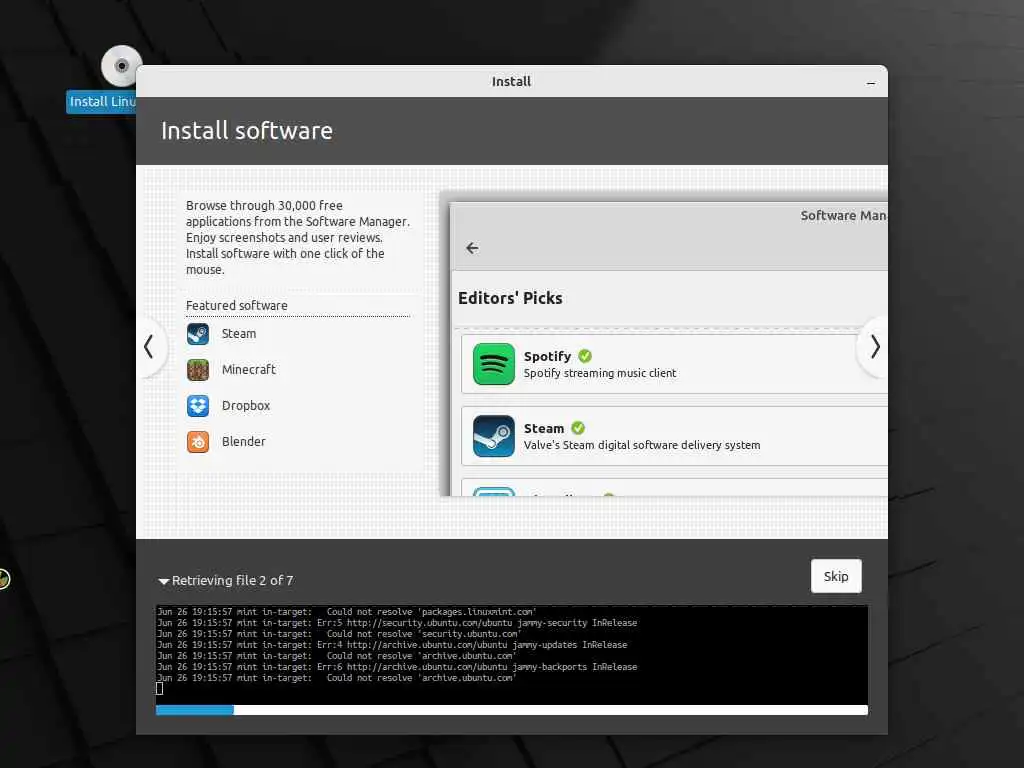Image resolution: width=1024 pixels, height=768 pixels.
Task: Click log line Err:6 jammy-backports InRelease
Action: (397, 667)
